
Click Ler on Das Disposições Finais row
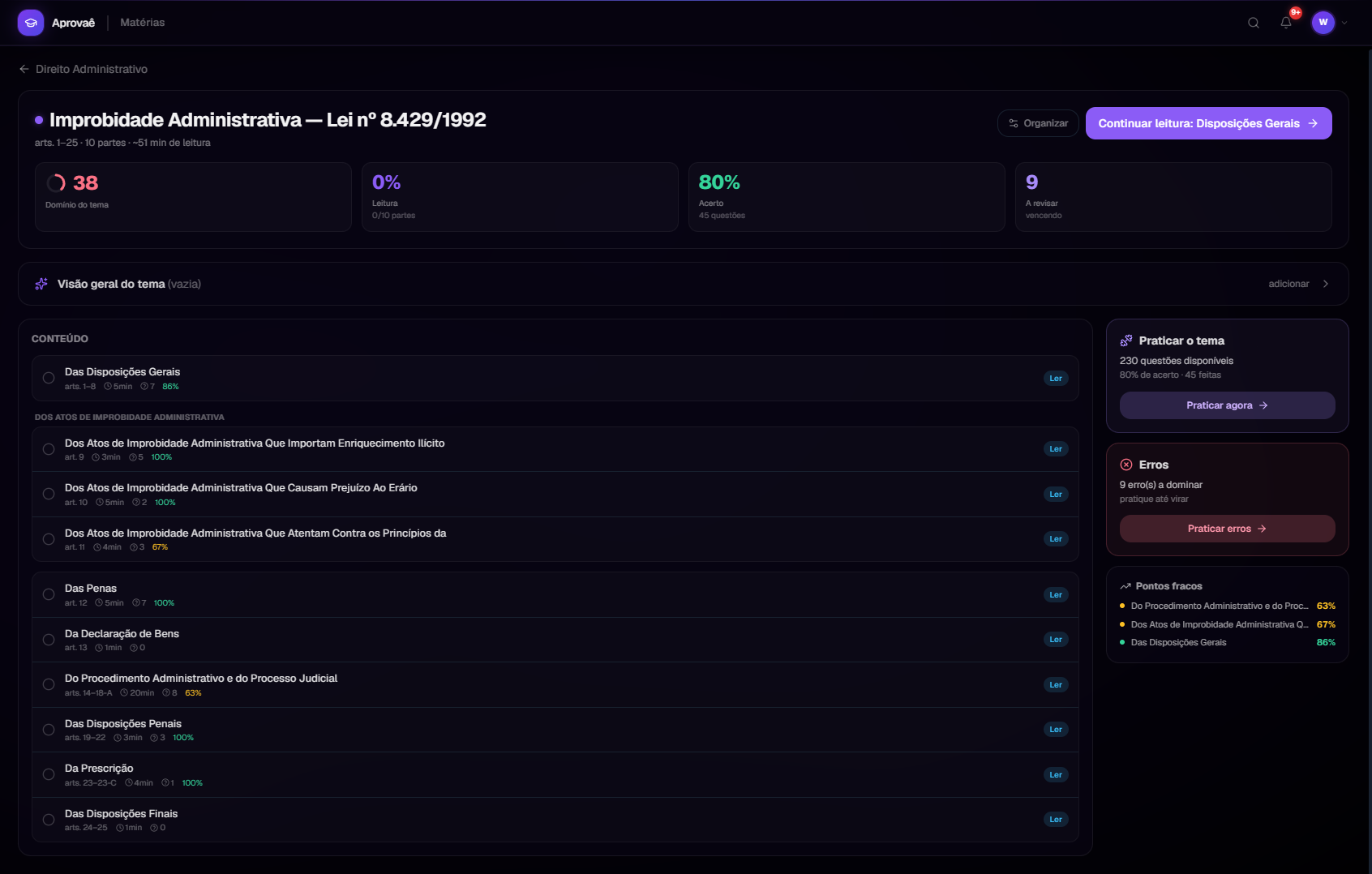(x=1056, y=819)
